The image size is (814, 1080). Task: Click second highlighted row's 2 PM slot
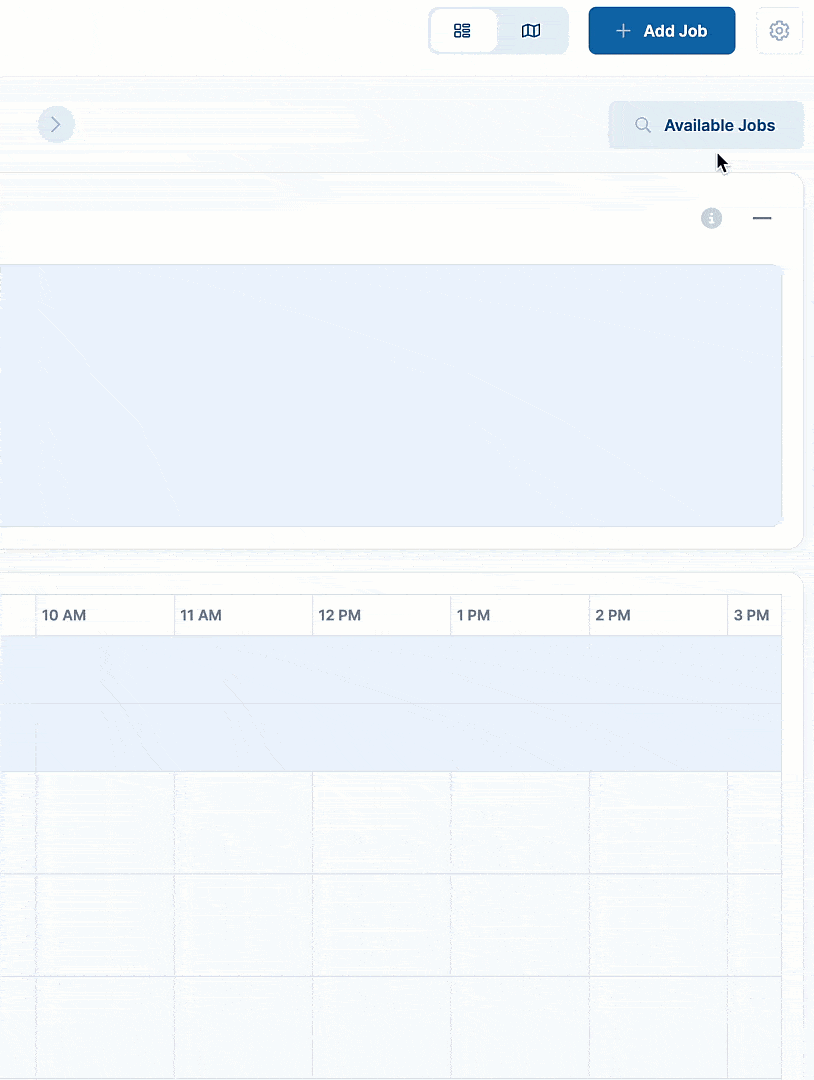tap(657, 738)
